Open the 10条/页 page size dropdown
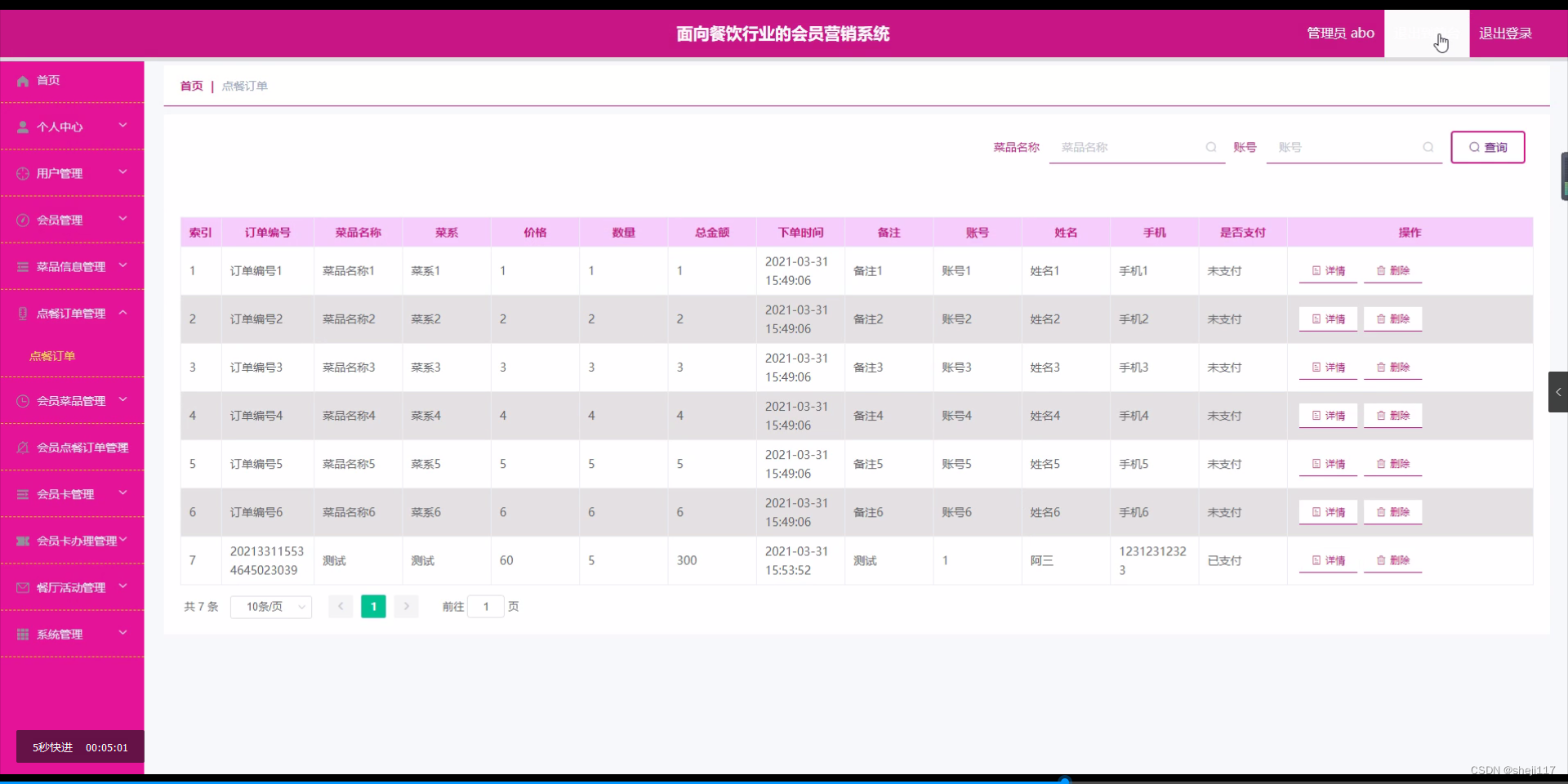The height and width of the screenshot is (784, 1568). point(270,607)
